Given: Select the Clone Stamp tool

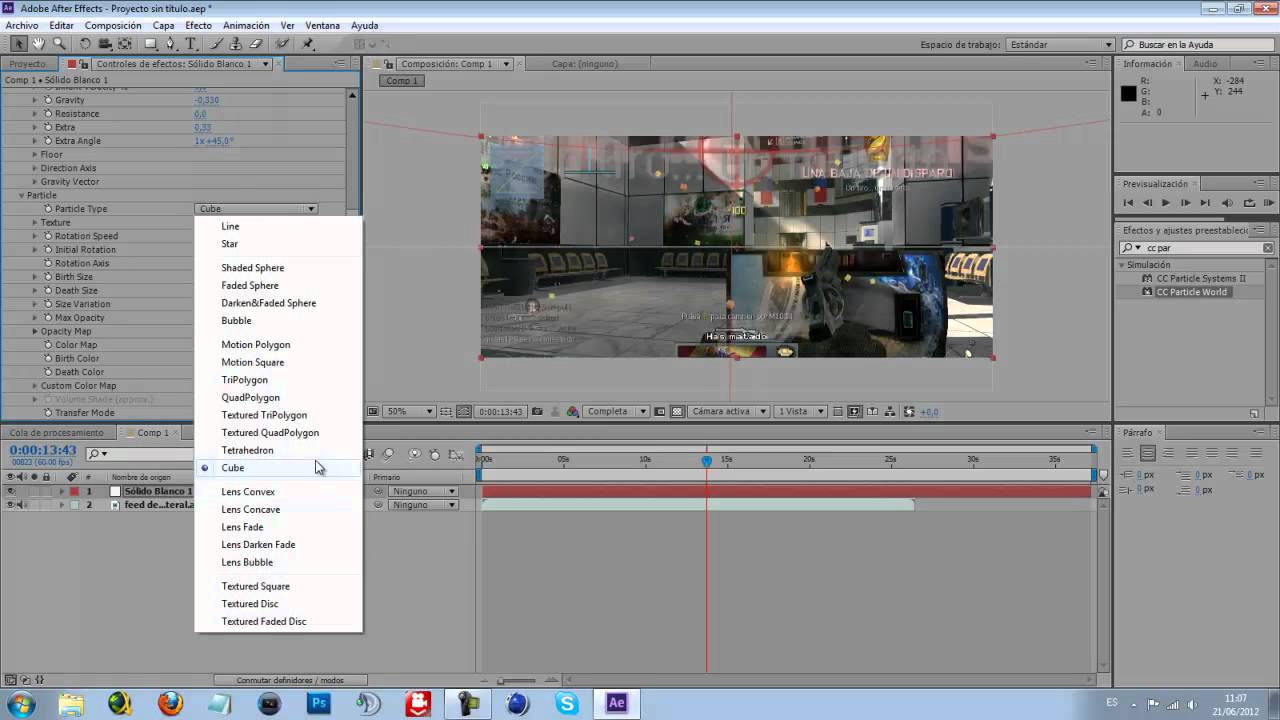Looking at the screenshot, I should pyautogui.click(x=236, y=44).
